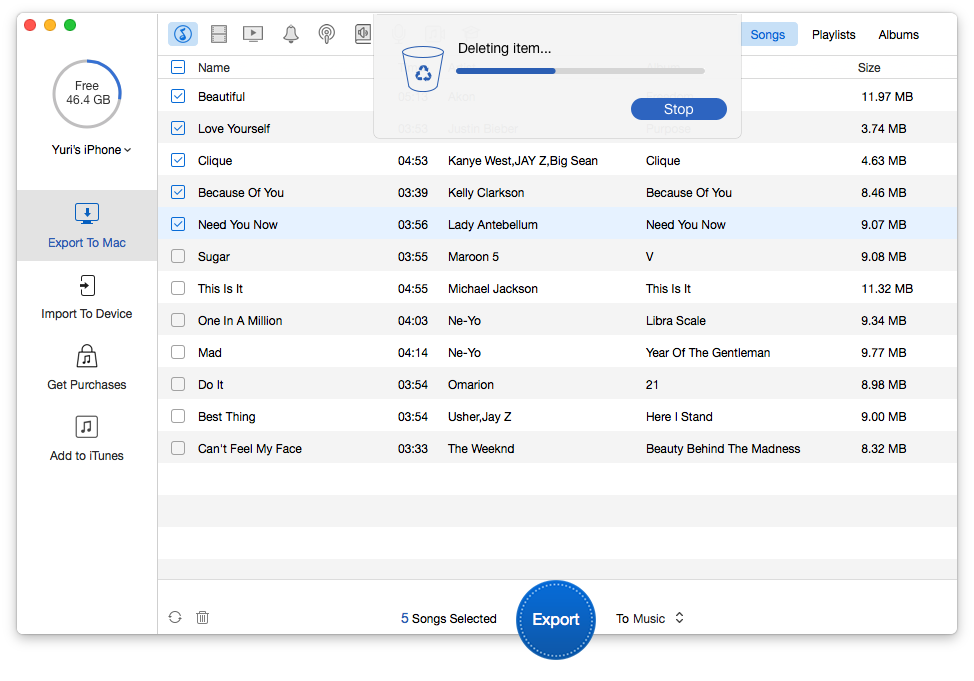Image resolution: width=974 pixels, height=681 pixels.
Task: Check the Best Thing checkbox
Action: (178, 416)
